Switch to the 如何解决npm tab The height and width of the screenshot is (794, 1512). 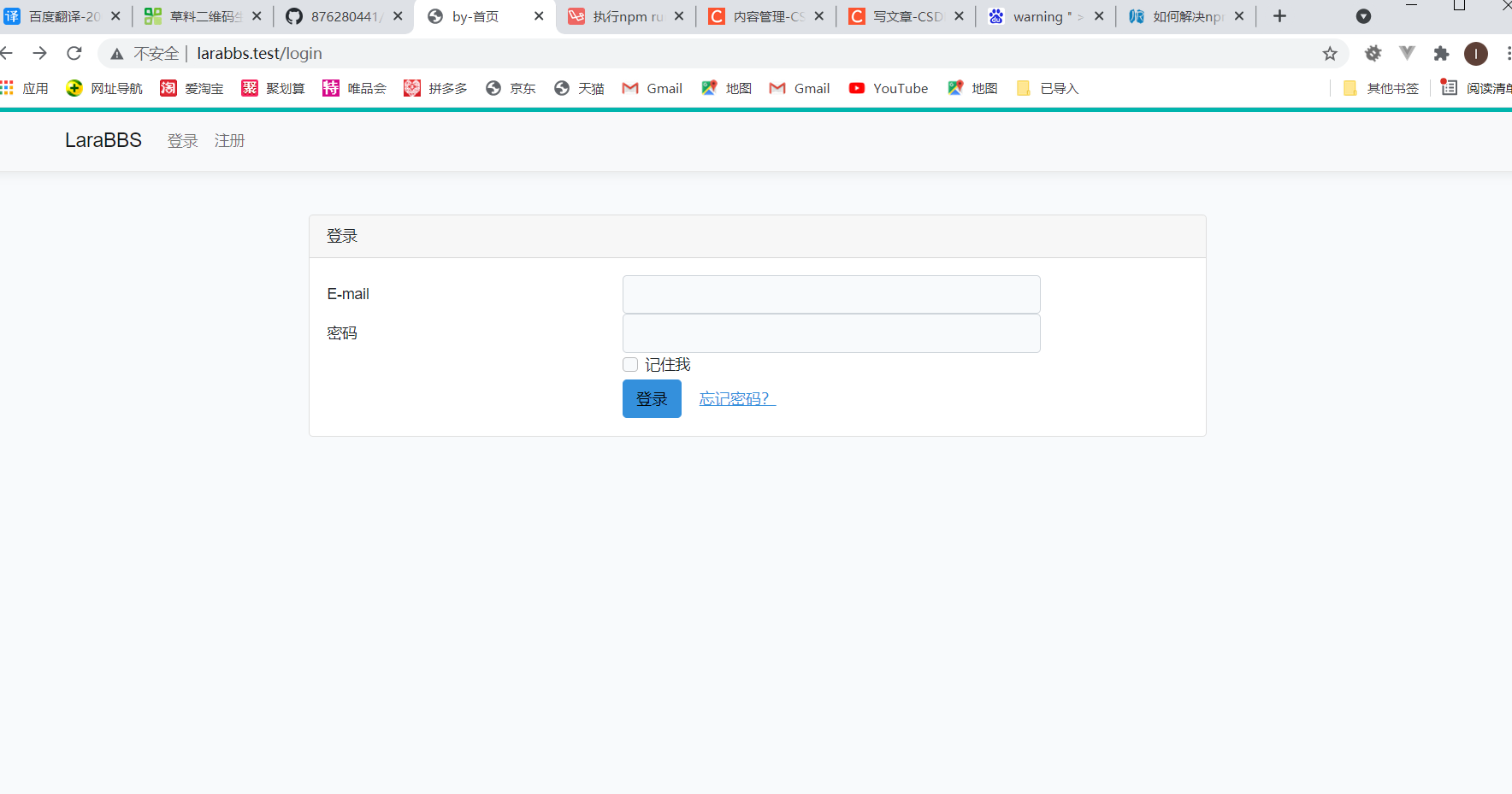click(1187, 16)
